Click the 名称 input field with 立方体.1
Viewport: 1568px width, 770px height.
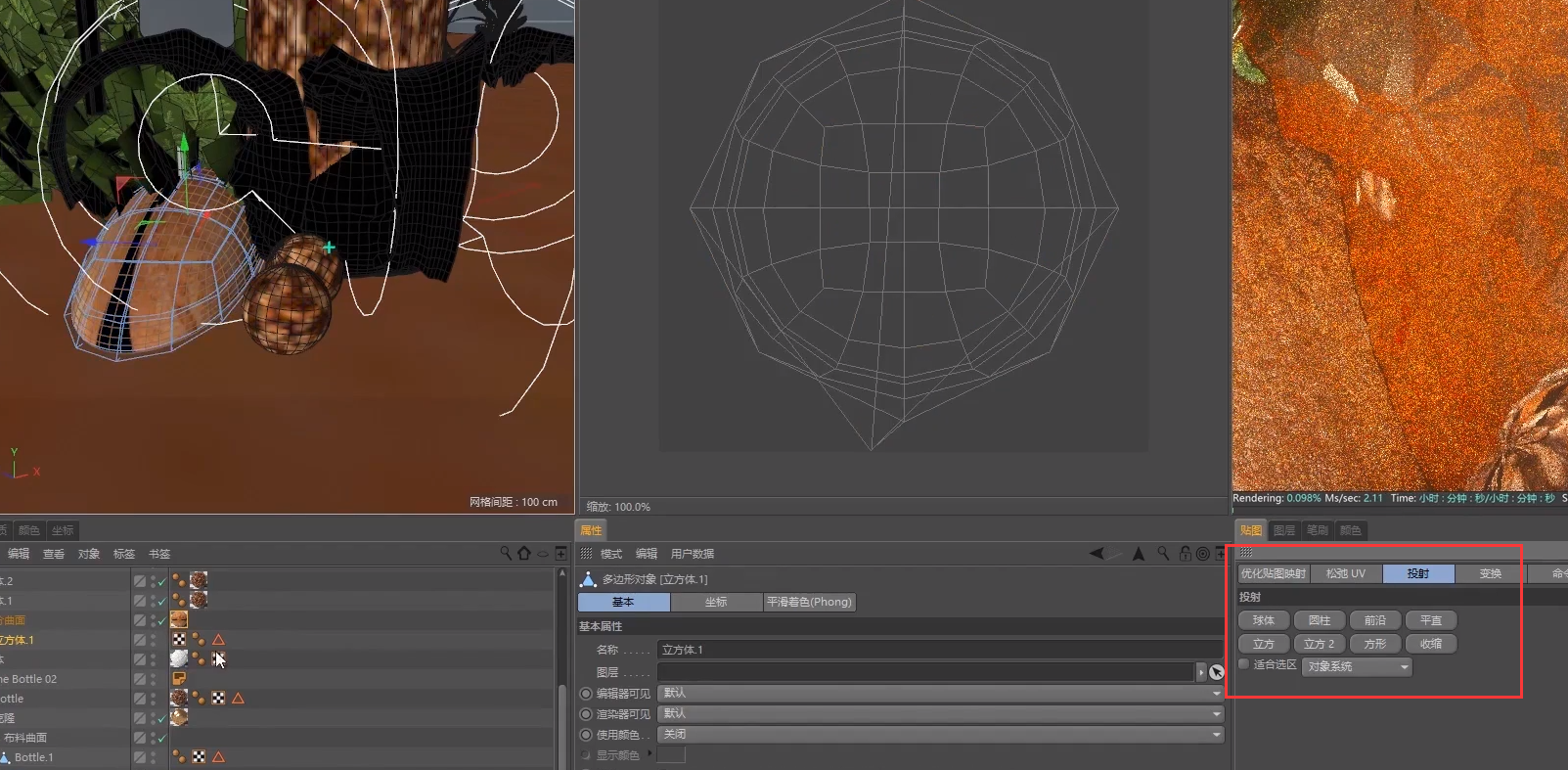click(941, 650)
